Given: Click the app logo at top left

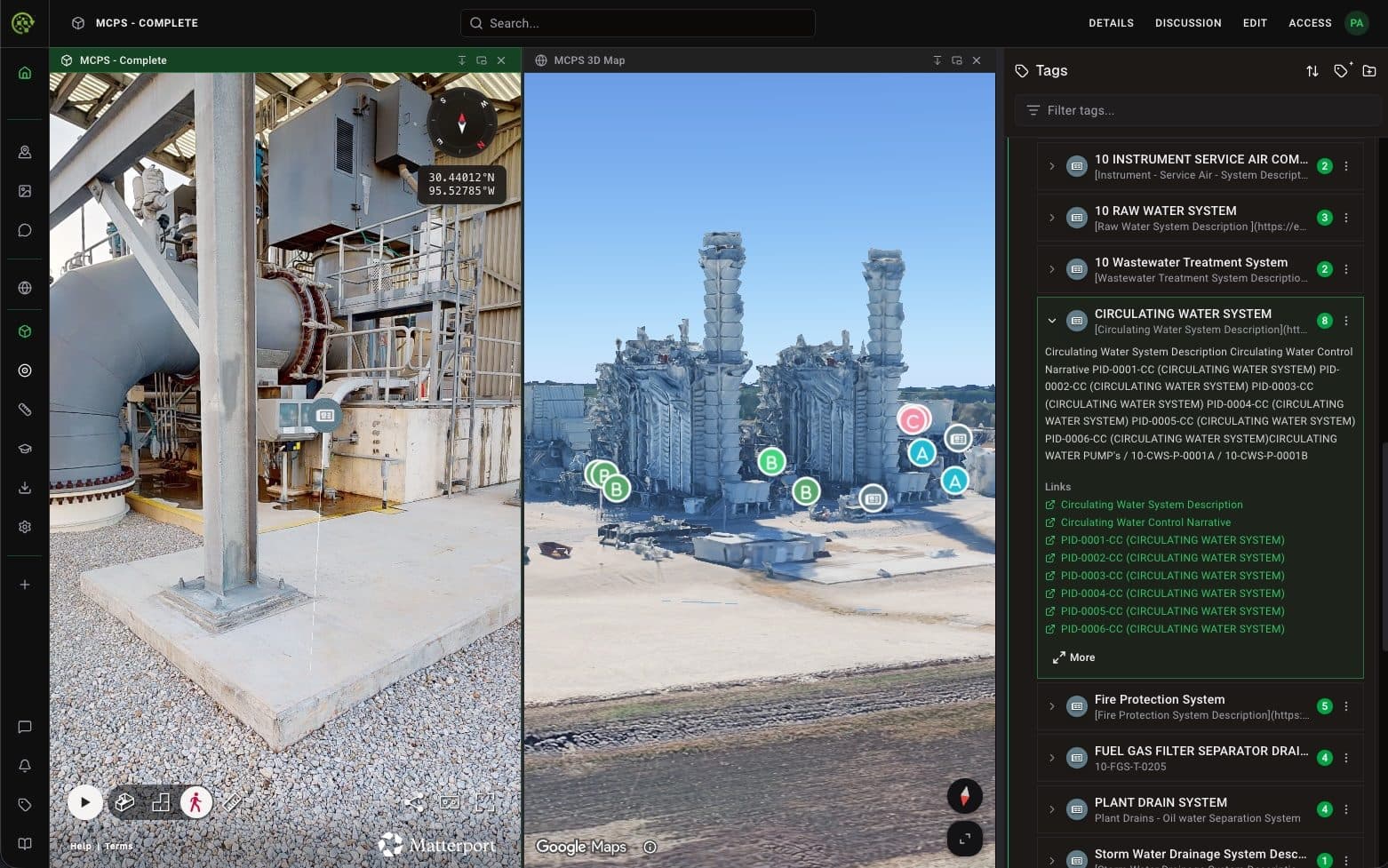Looking at the screenshot, I should point(23,23).
